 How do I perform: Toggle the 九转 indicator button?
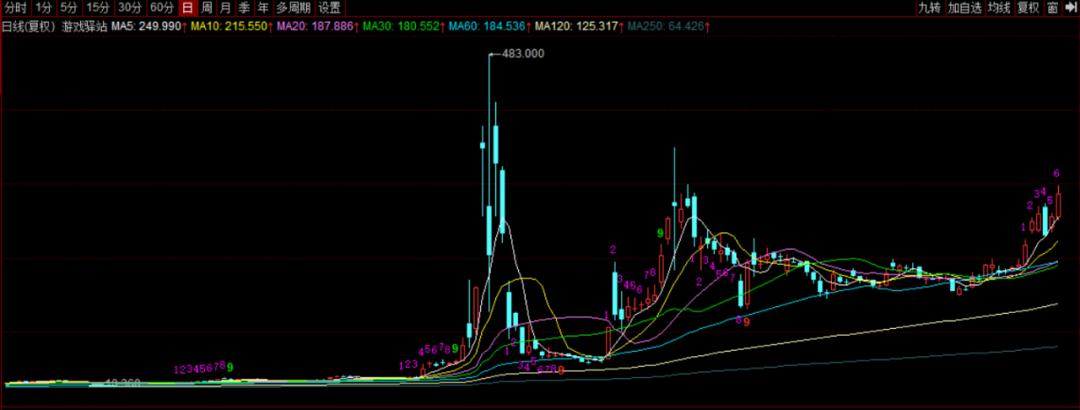pos(928,8)
